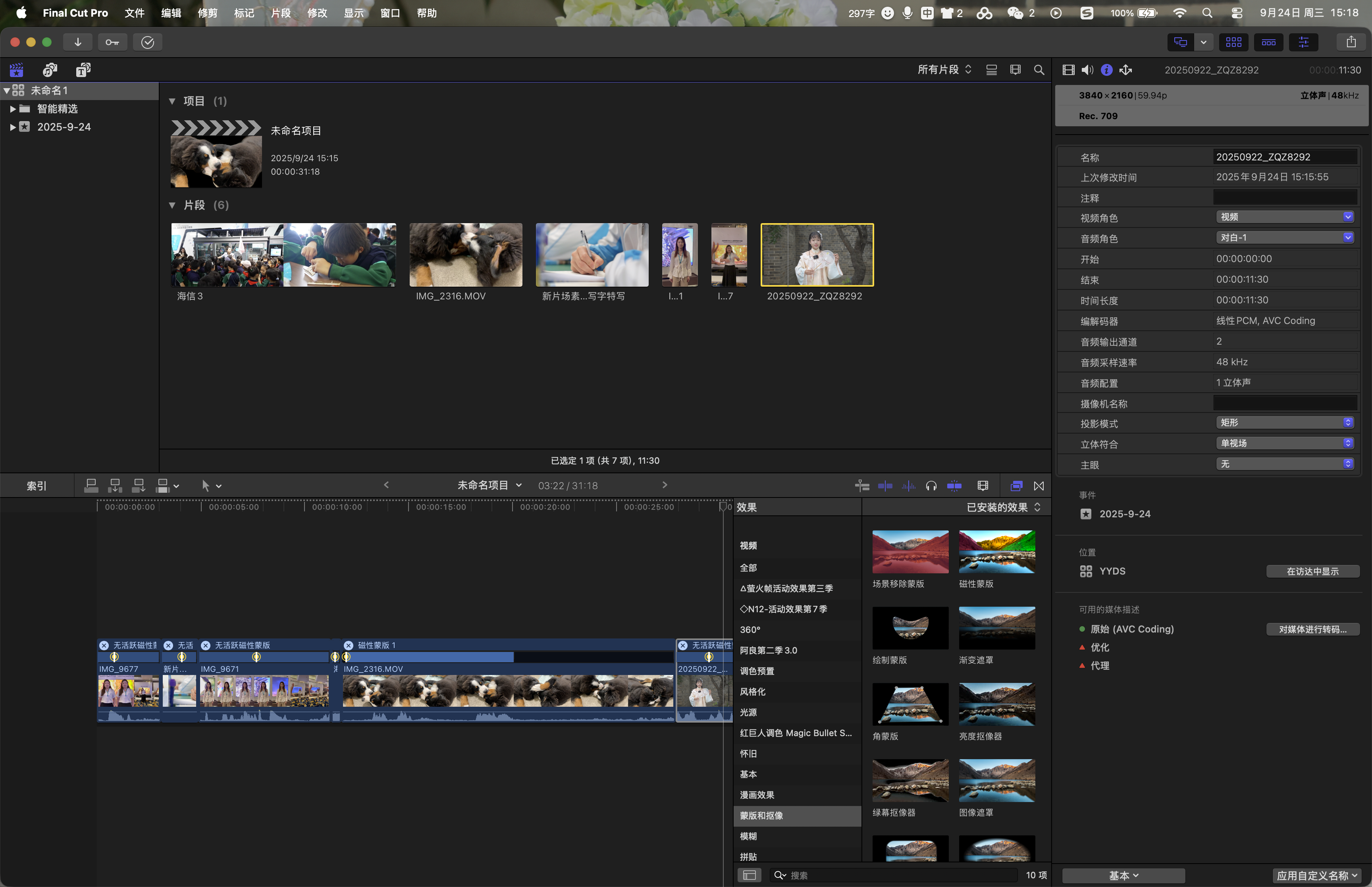This screenshot has height=887, width=1372.
Task: Open the 修剪 menu
Action: point(207,13)
